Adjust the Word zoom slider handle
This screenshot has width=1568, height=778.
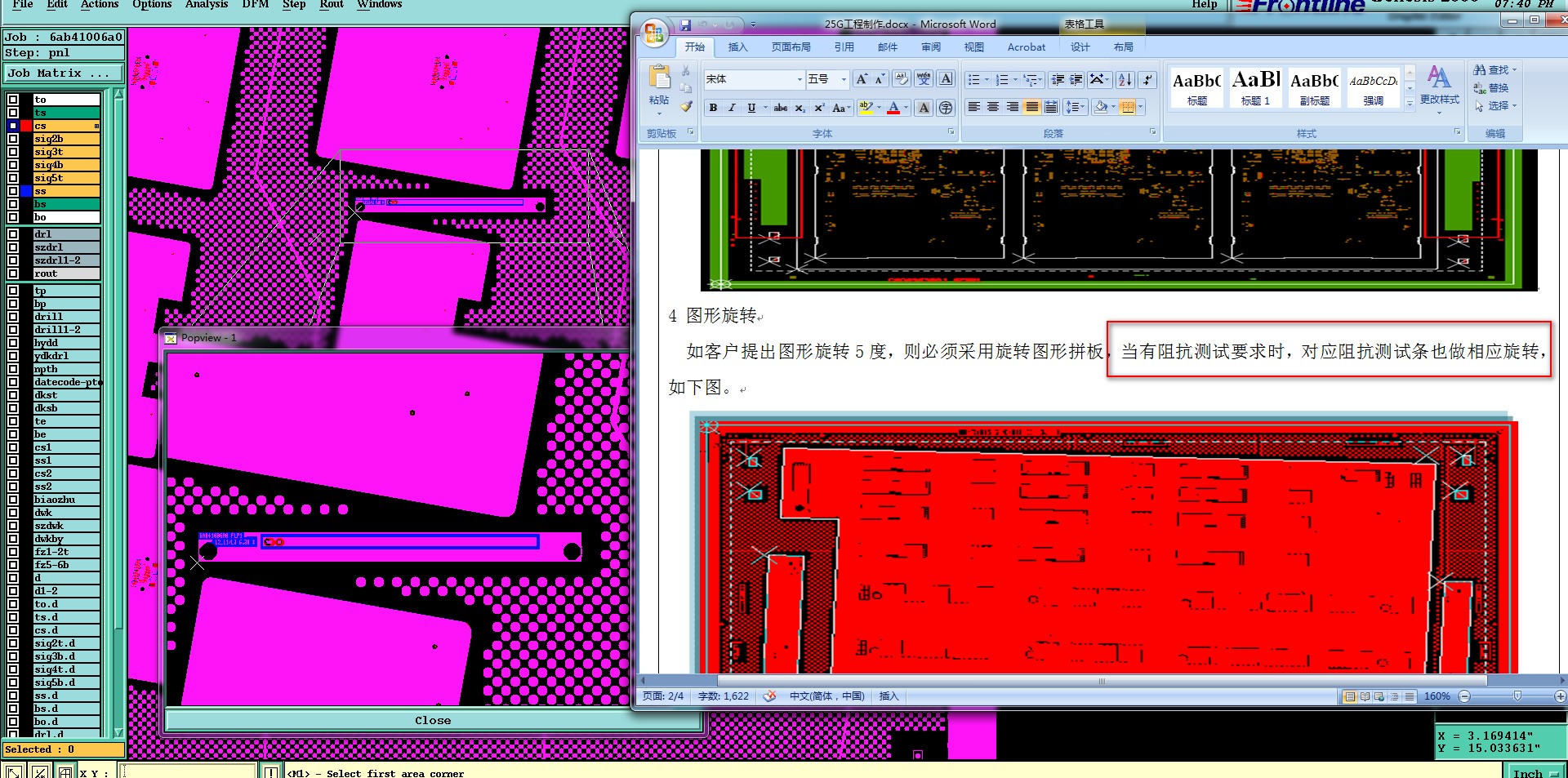(x=1517, y=696)
